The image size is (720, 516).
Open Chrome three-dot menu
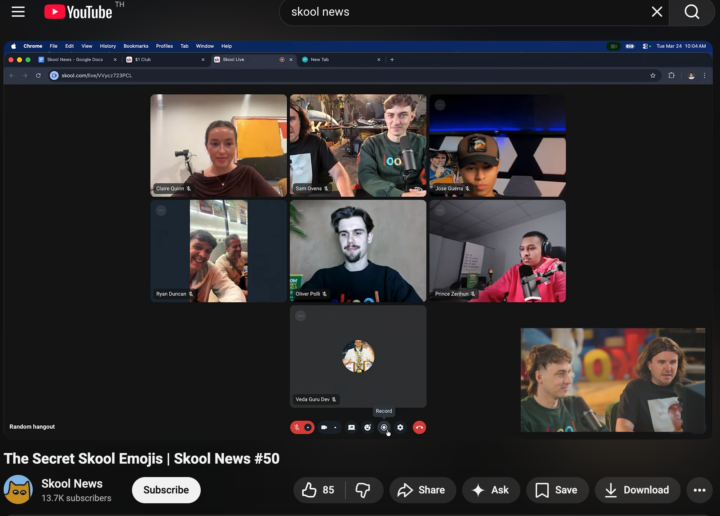[704, 76]
